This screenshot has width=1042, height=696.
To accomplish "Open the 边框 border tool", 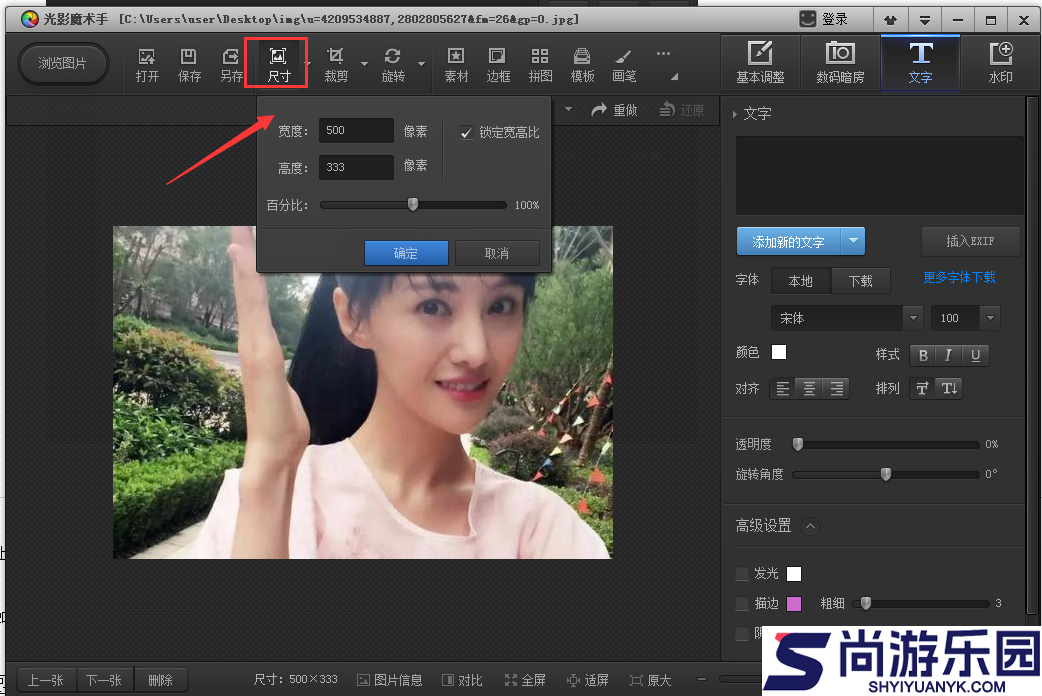I will tap(498, 65).
